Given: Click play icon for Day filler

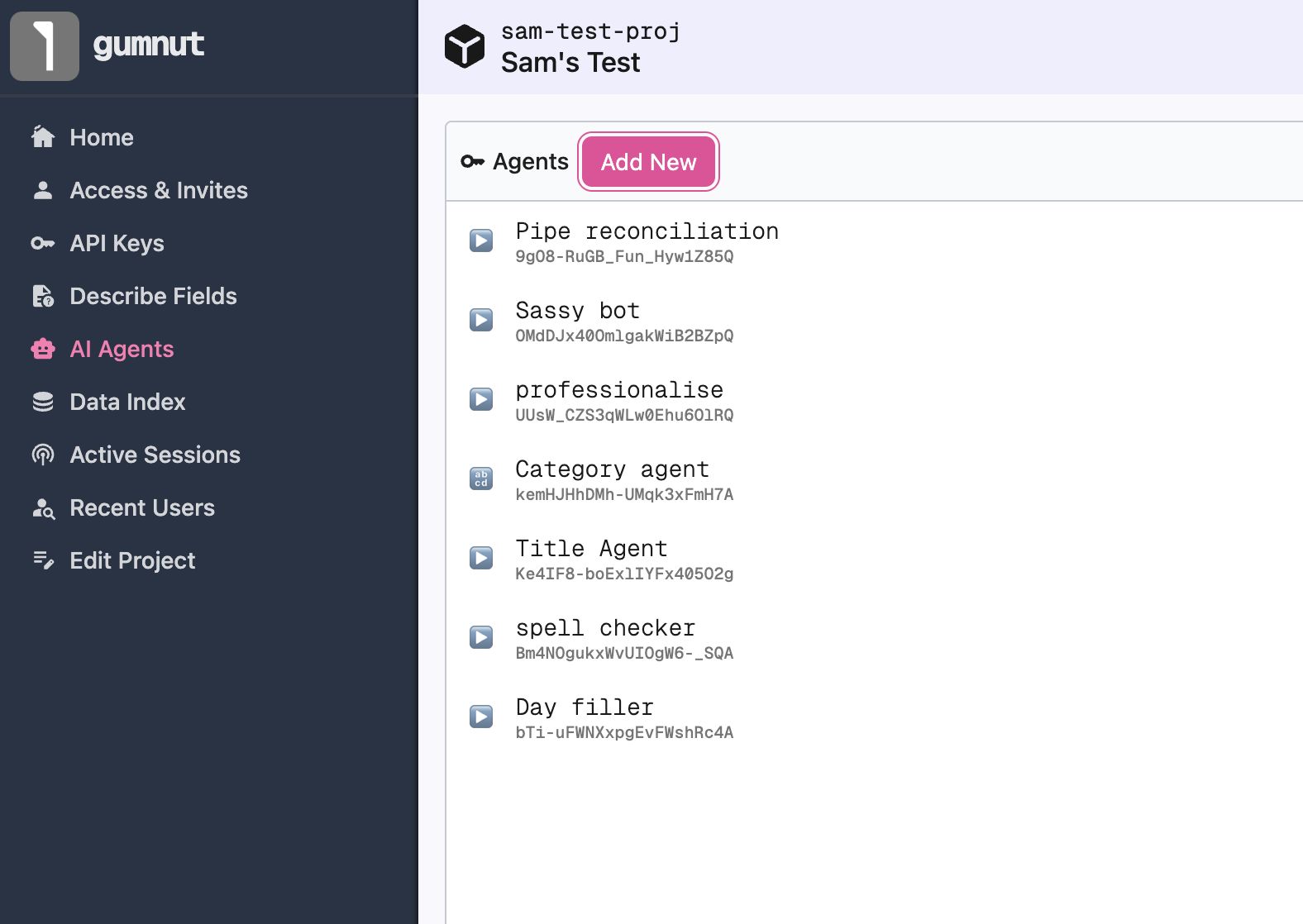Looking at the screenshot, I should tap(481, 717).
